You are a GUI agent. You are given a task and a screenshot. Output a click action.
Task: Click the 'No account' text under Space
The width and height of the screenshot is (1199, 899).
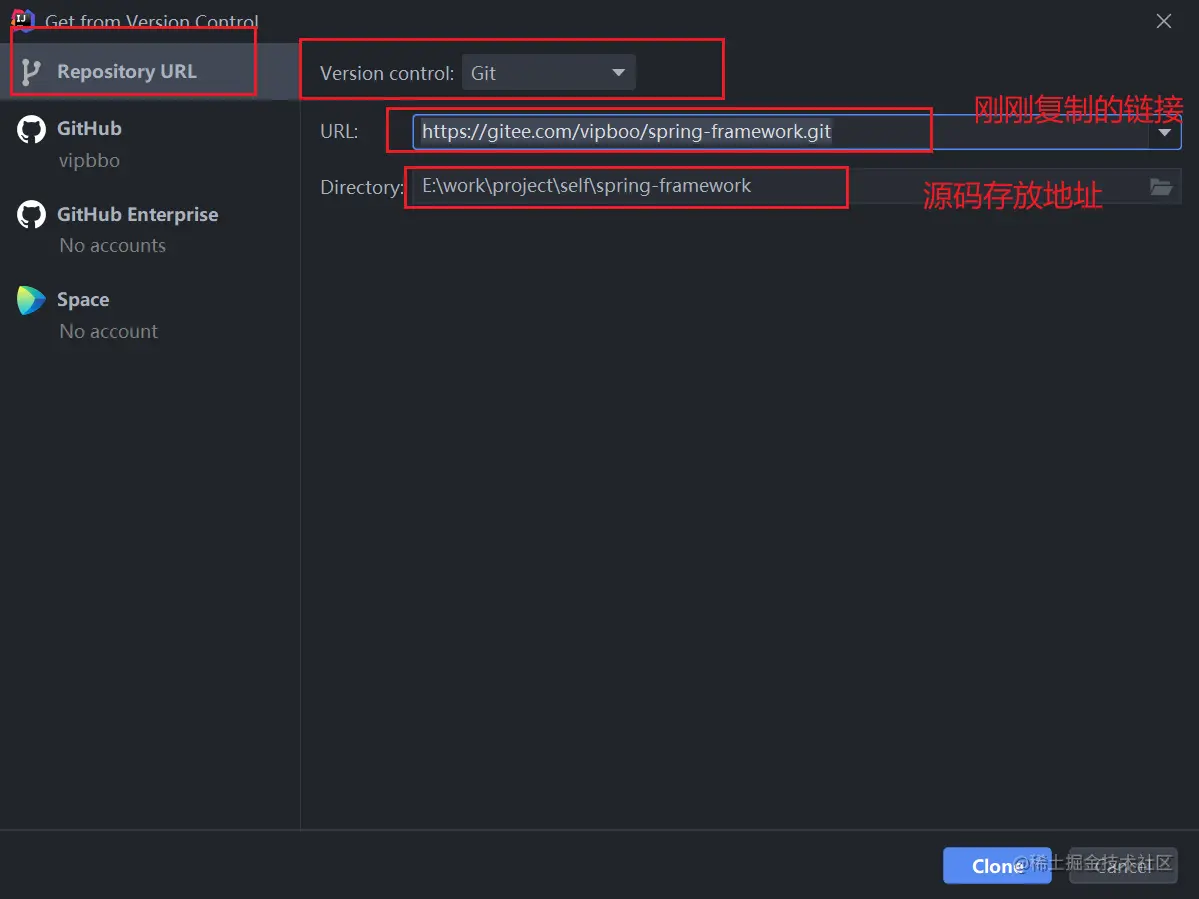109,331
